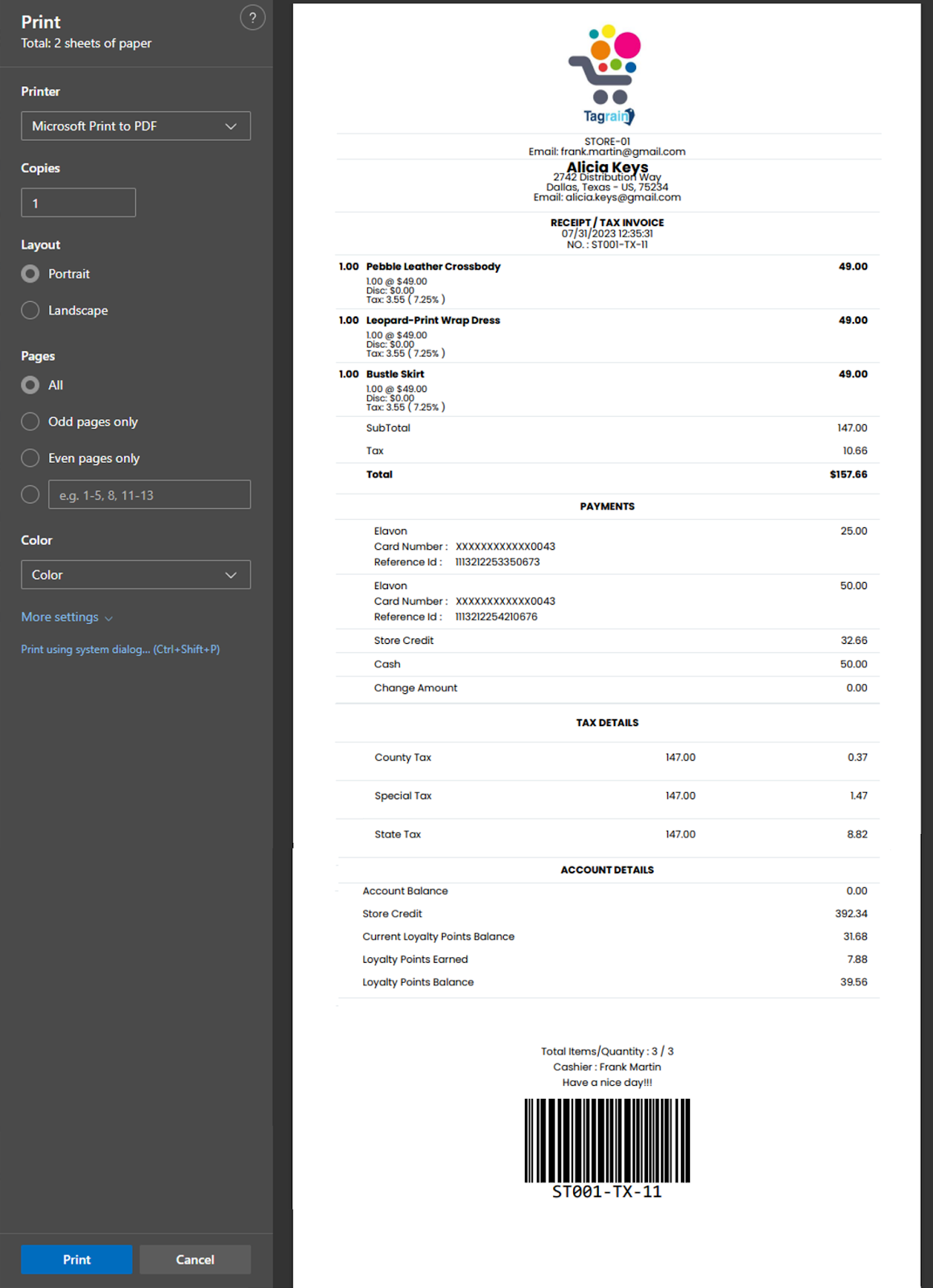Select Odd pages only
The image size is (933, 1288).
(31, 422)
